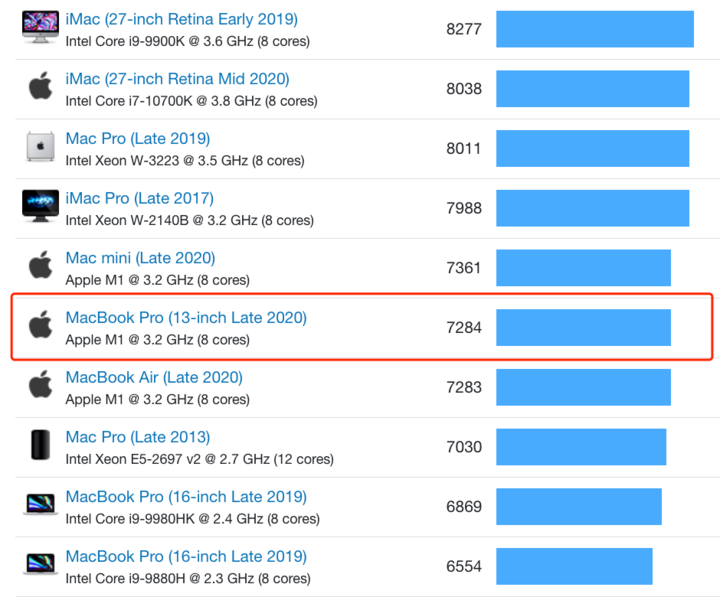Click the blue bar next to score 6554
Image resolution: width=720 pixels, height=597 pixels.
[574, 566]
